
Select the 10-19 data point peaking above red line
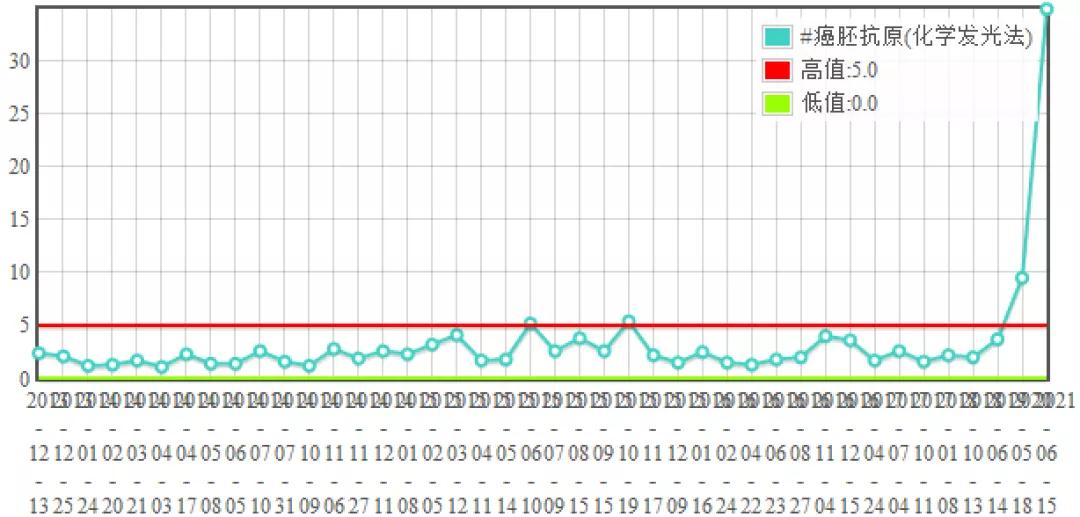(x=628, y=322)
